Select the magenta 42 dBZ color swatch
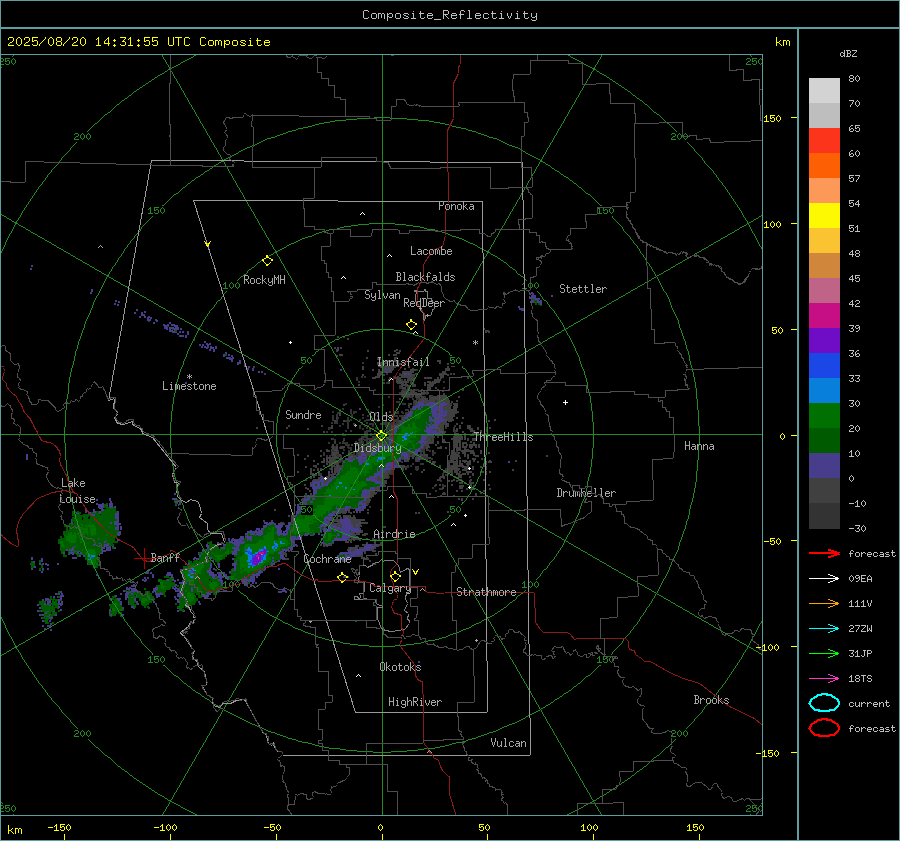 click(x=824, y=315)
